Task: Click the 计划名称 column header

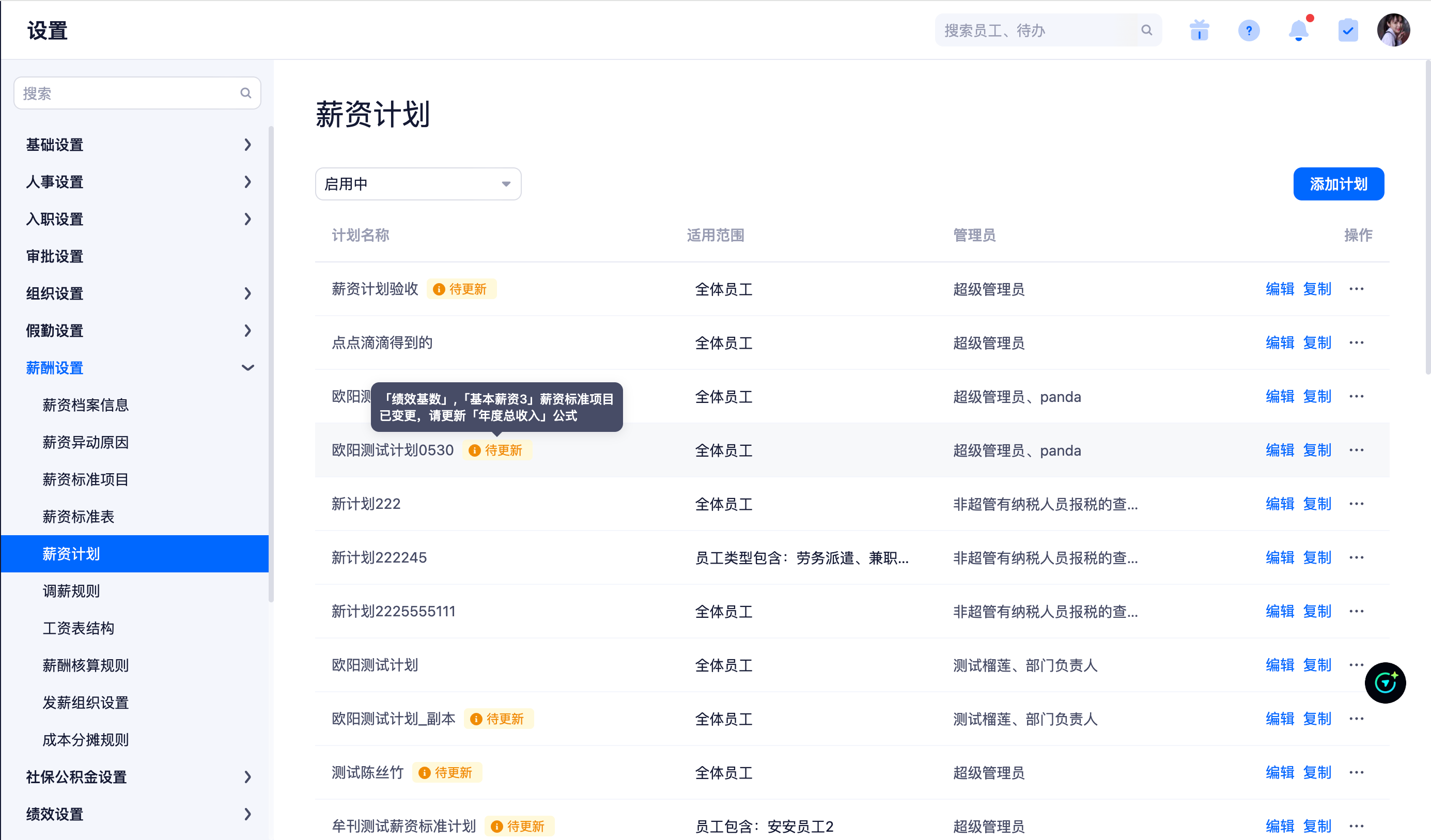Action: click(360, 235)
